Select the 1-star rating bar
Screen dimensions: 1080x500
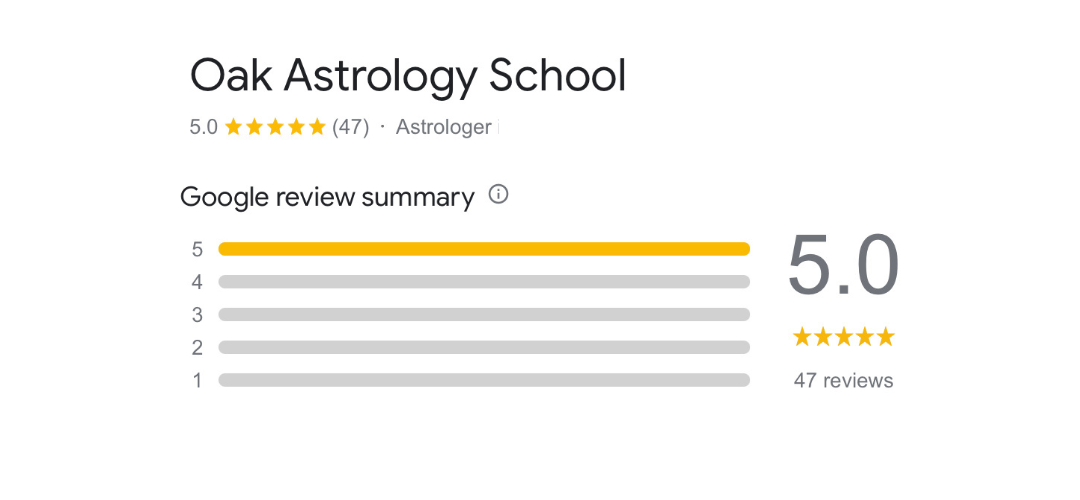484,380
